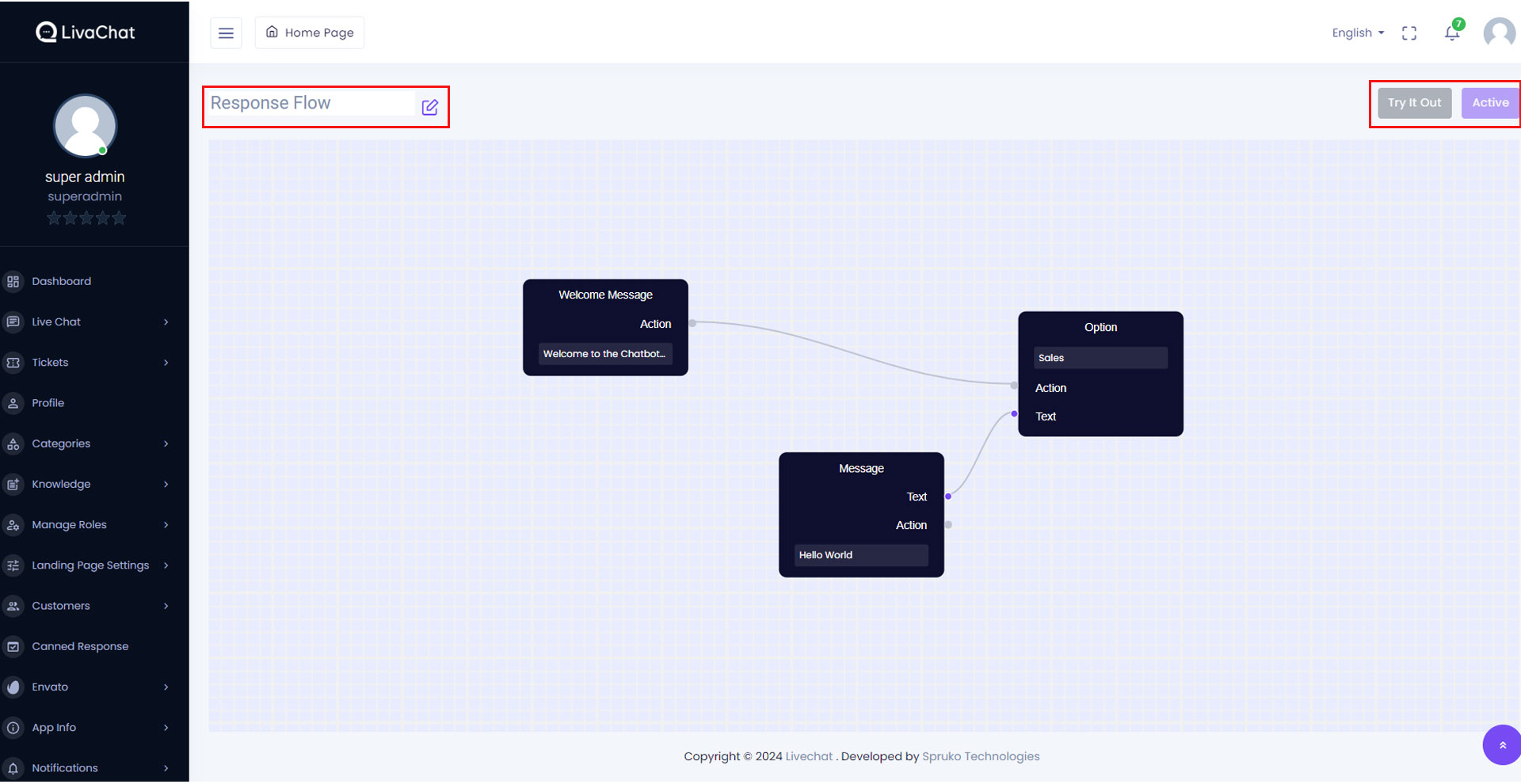Enter fullscreen mode using the fullscreen icon

(x=1409, y=33)
